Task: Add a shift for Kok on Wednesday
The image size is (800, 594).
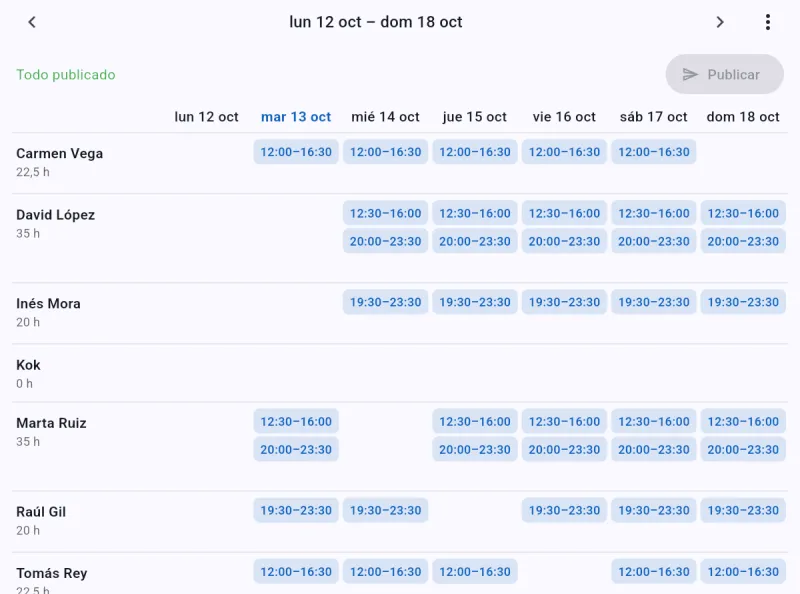Action: click(385, 373)
